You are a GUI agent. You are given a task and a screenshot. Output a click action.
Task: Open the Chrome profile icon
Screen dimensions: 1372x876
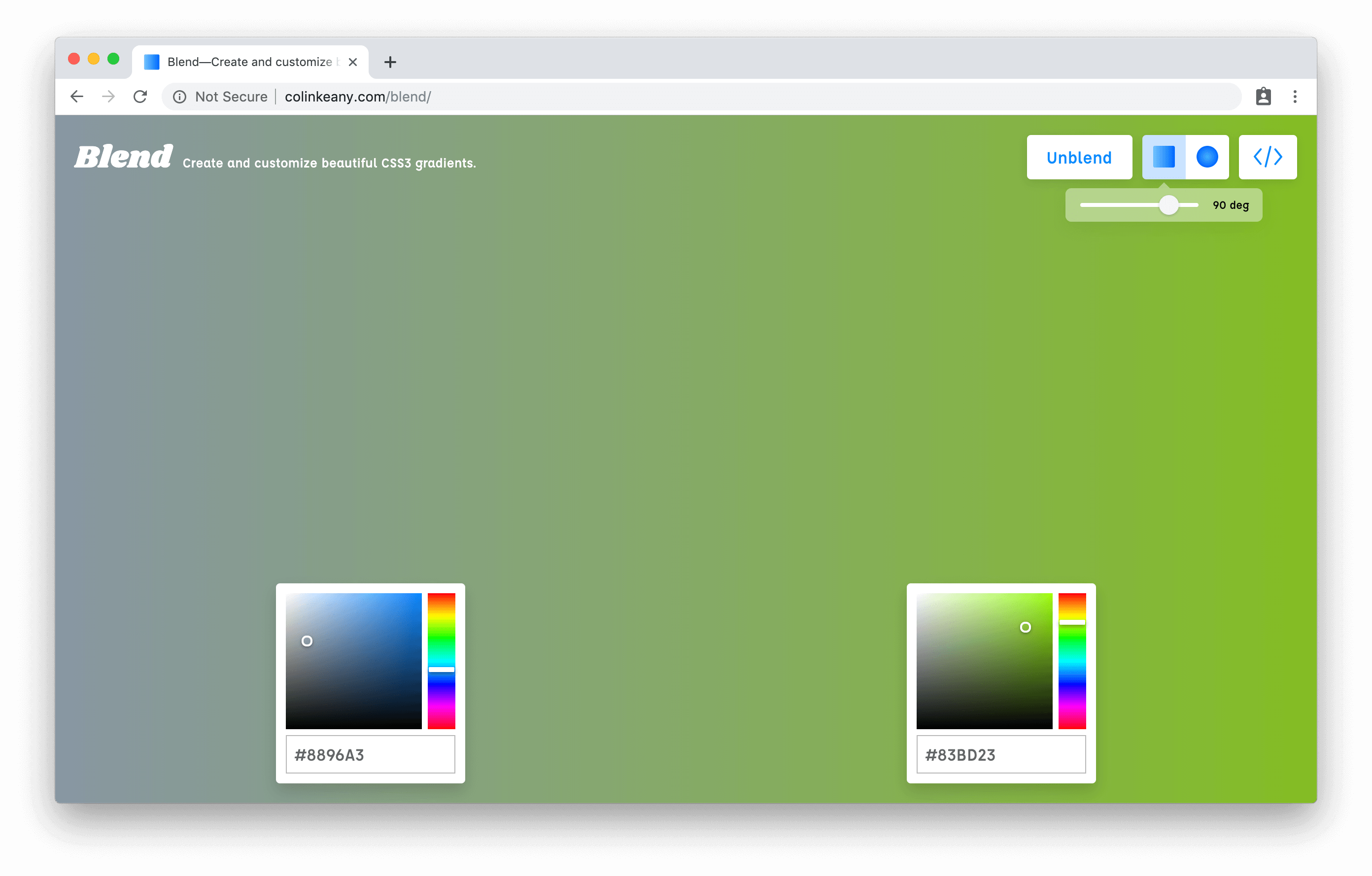pyautogui.click(x=1263, y=97)
